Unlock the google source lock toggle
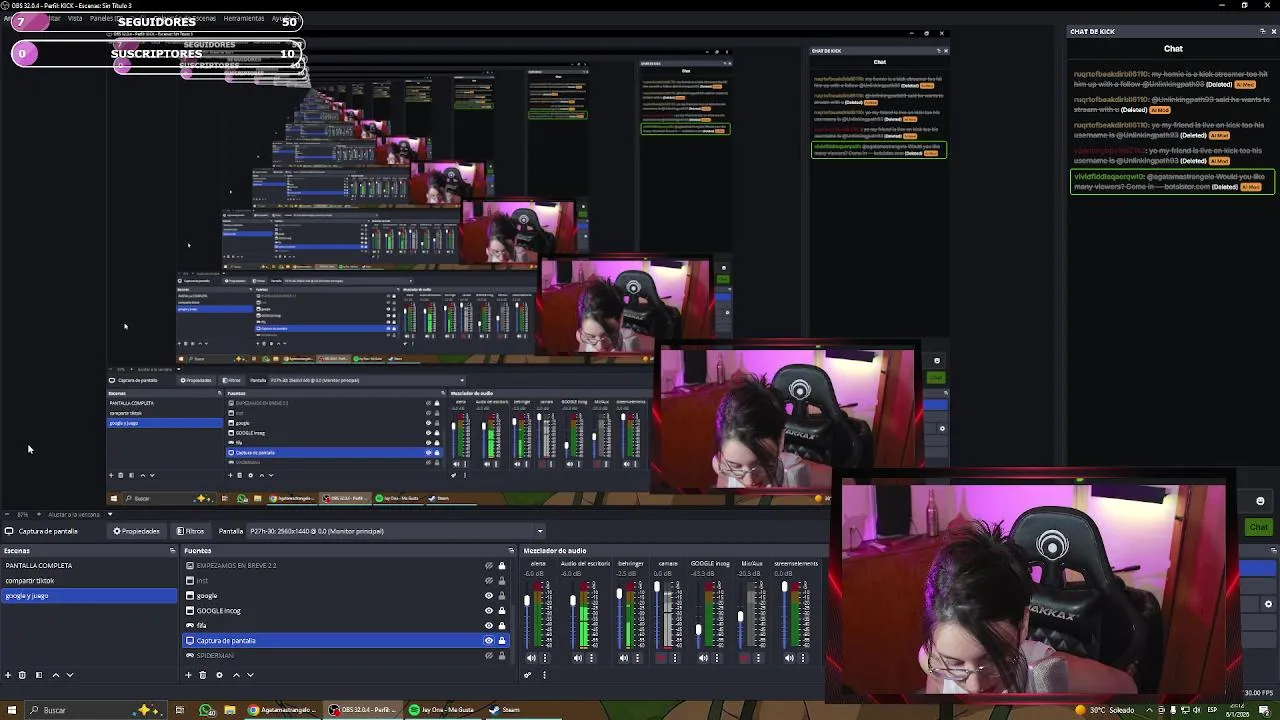The height and width of the screenshot is (720, 1280). pyautogui.click(x=502, y=596)
